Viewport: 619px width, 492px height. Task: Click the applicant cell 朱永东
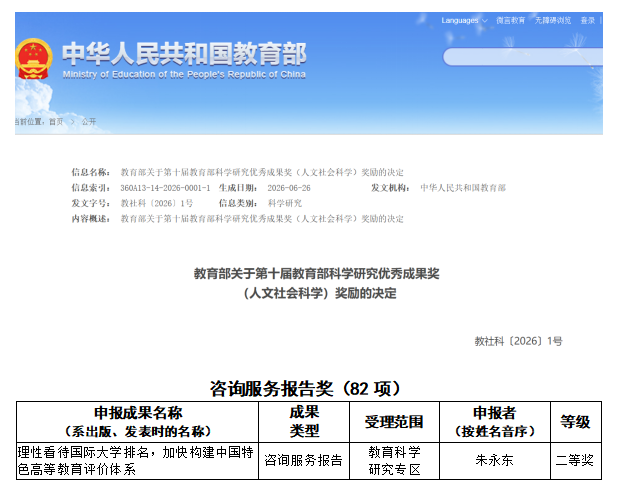click(x=495, y=461)
